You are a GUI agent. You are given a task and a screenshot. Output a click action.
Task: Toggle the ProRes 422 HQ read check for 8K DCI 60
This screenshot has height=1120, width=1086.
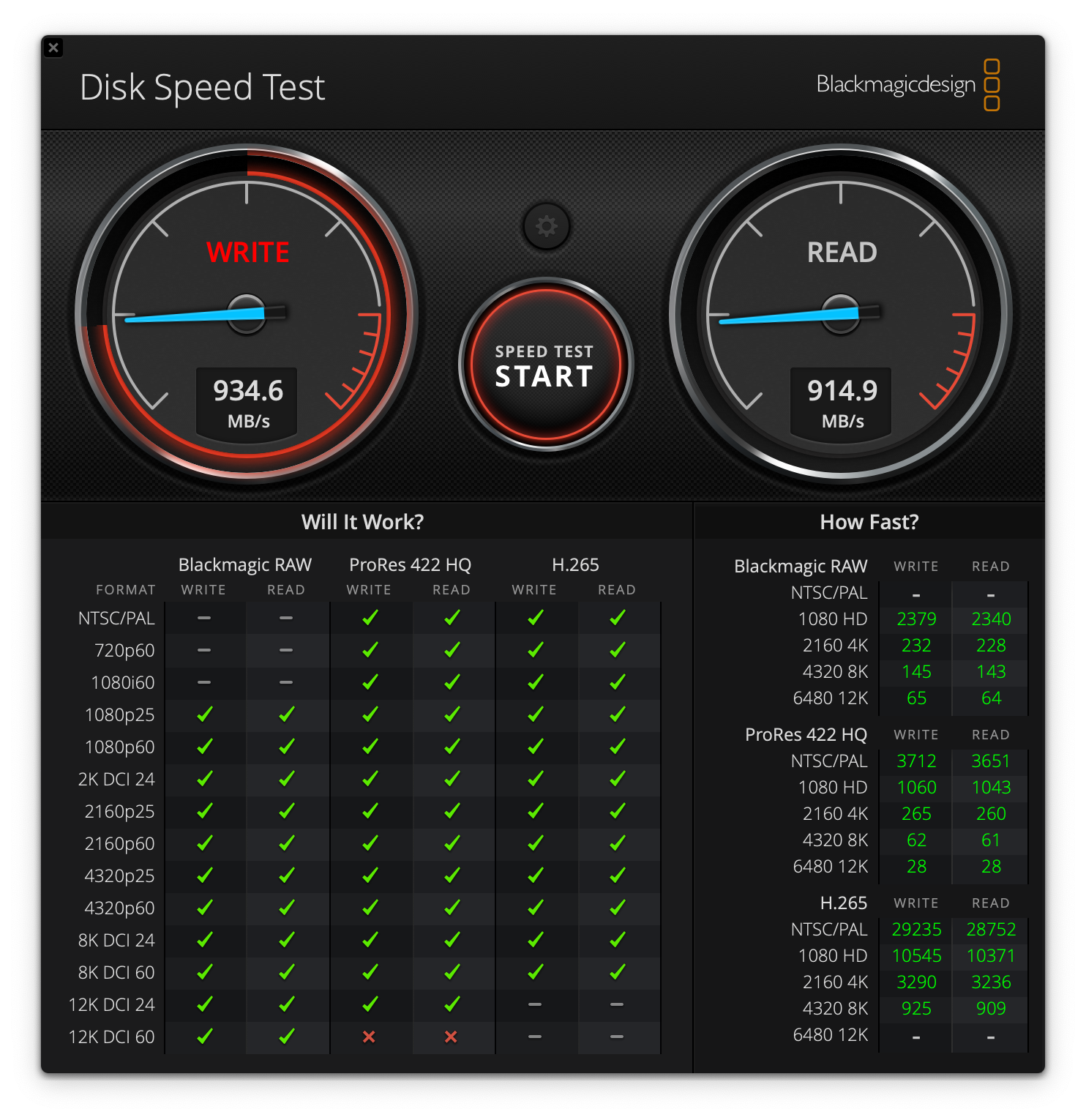point(453,972)
